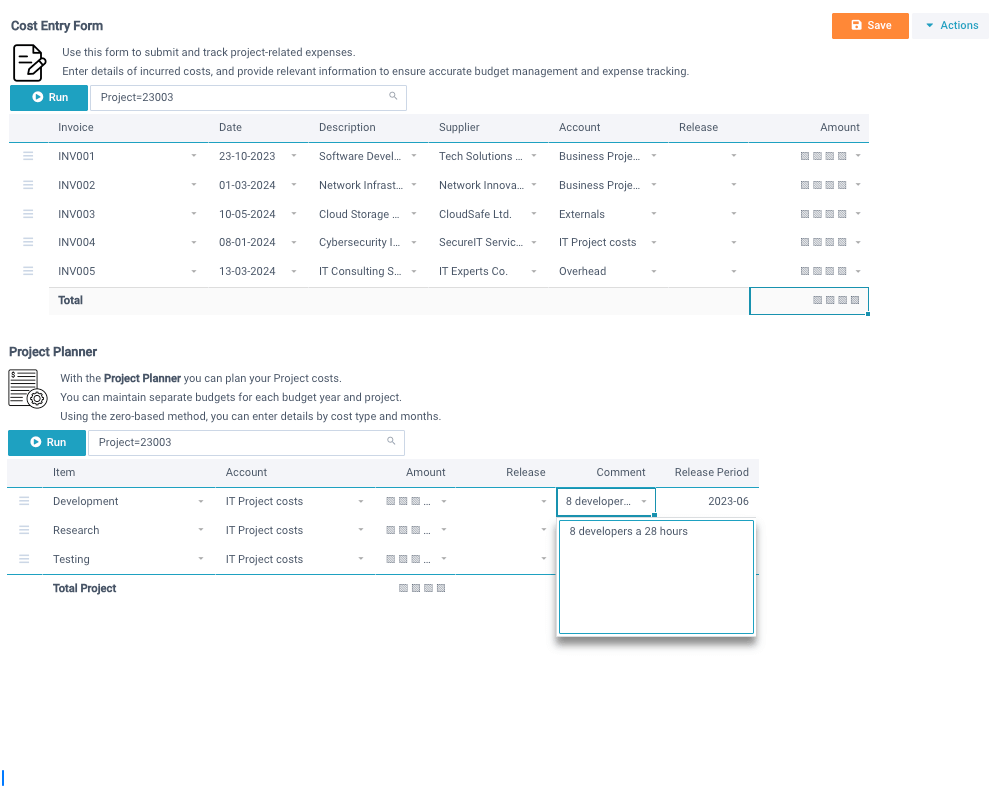Screen dimensions: 1000x800
Task: Click the magnifier icon in Cost Entry search field
Action: pos(392,97)
